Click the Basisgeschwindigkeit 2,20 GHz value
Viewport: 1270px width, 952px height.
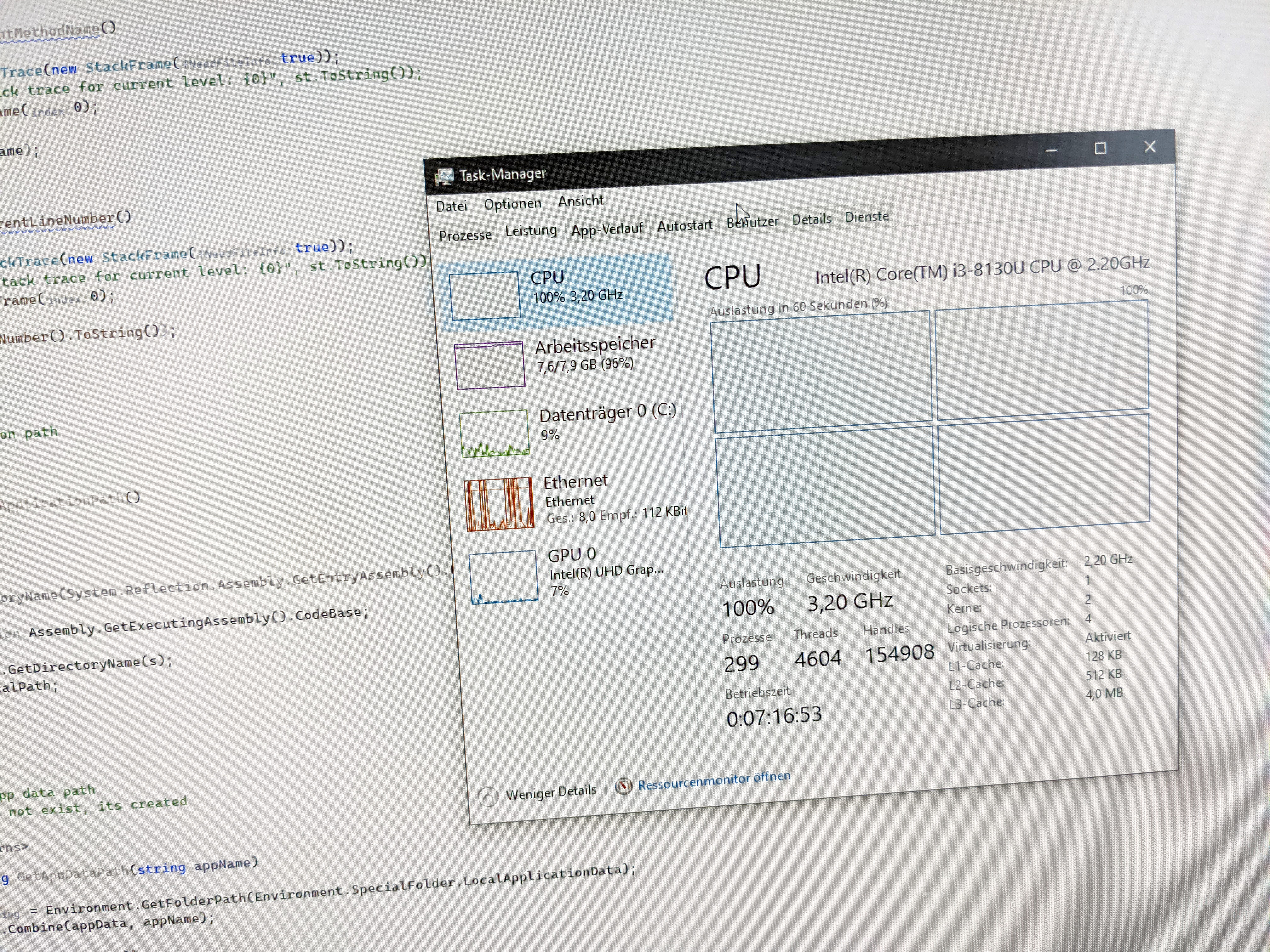(x=1108, y=559)
